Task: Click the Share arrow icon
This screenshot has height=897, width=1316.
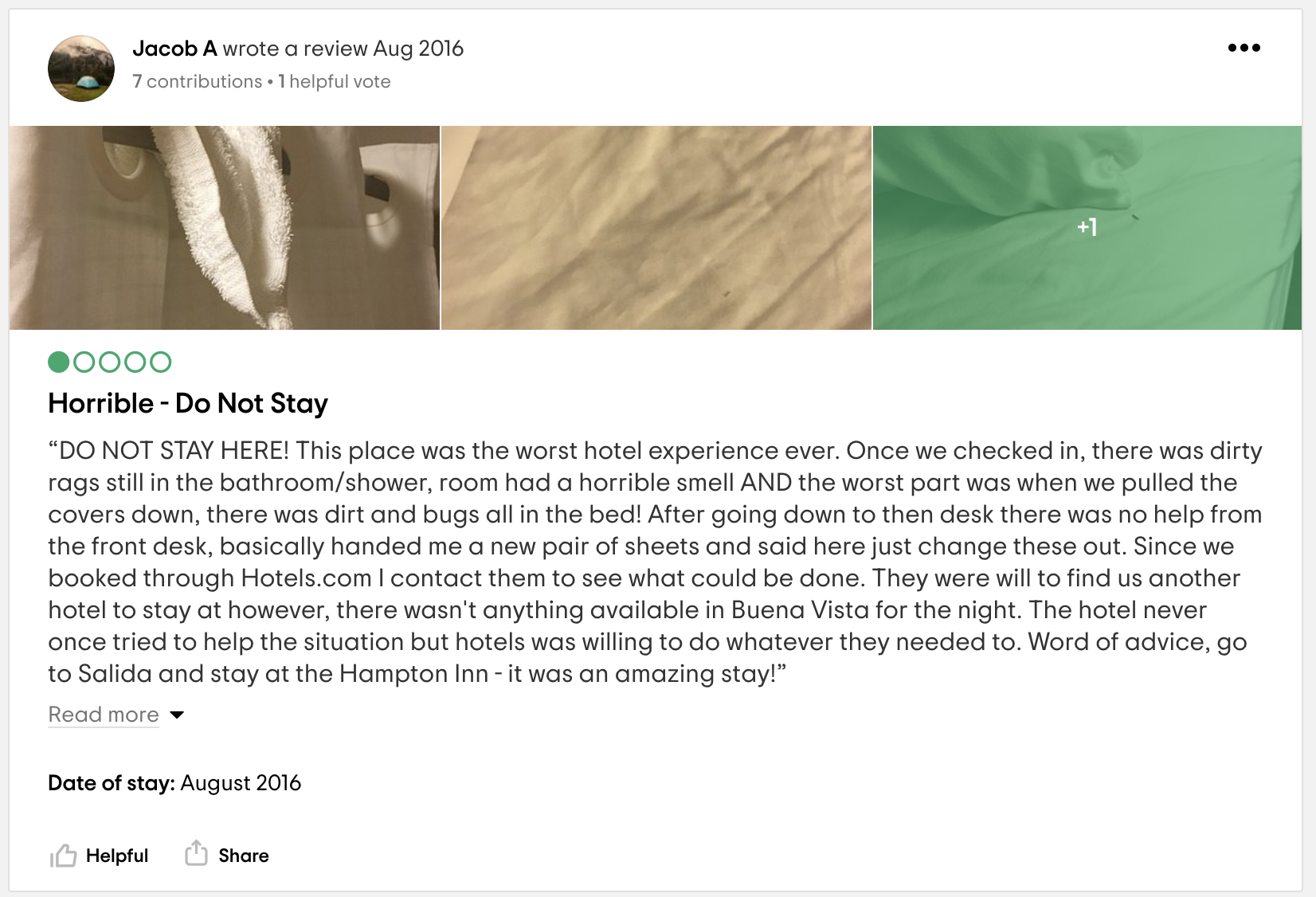Action: click(196, 853)
